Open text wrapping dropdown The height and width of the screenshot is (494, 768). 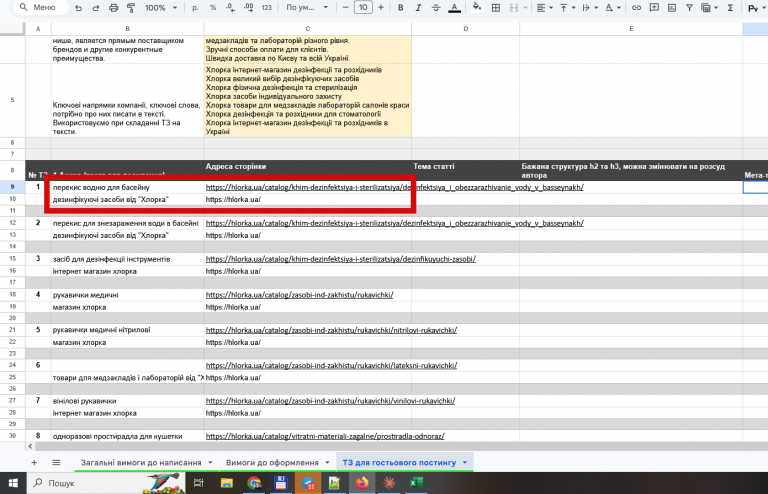pyautogui.click(x=589, y=8)
